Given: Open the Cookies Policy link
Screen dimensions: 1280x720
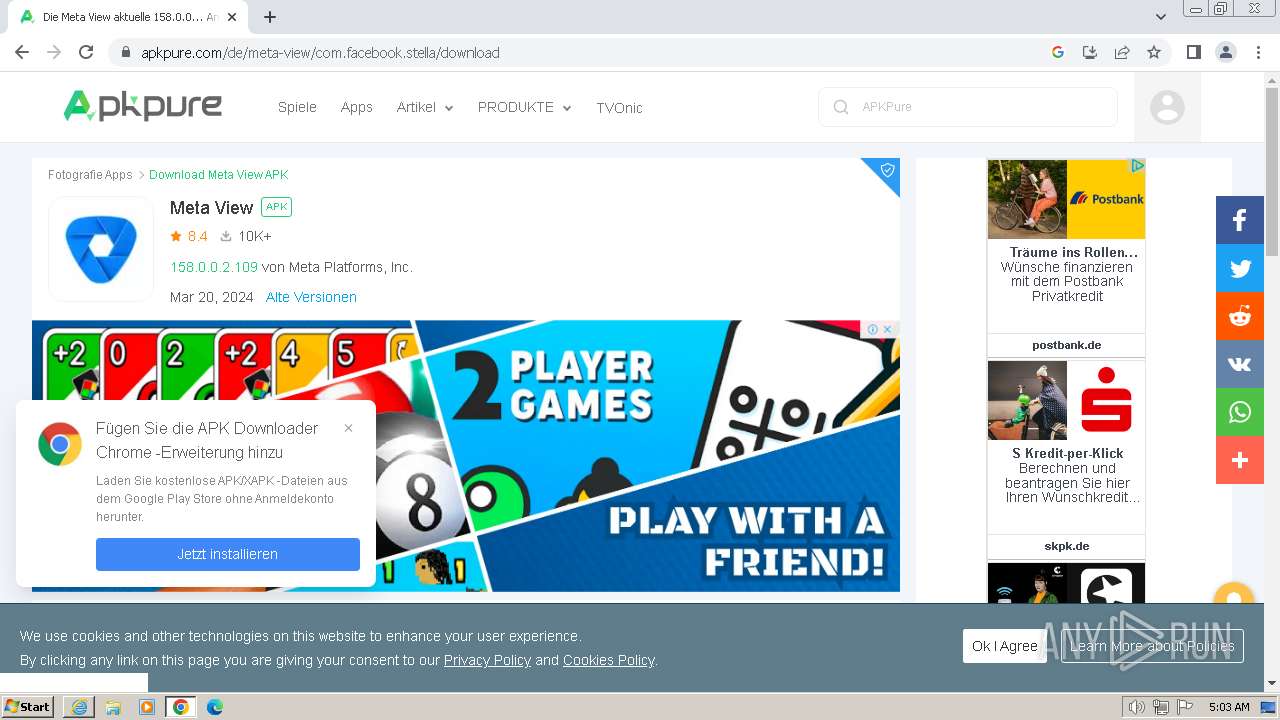Looking at the screenshot, I should point(608,660).
